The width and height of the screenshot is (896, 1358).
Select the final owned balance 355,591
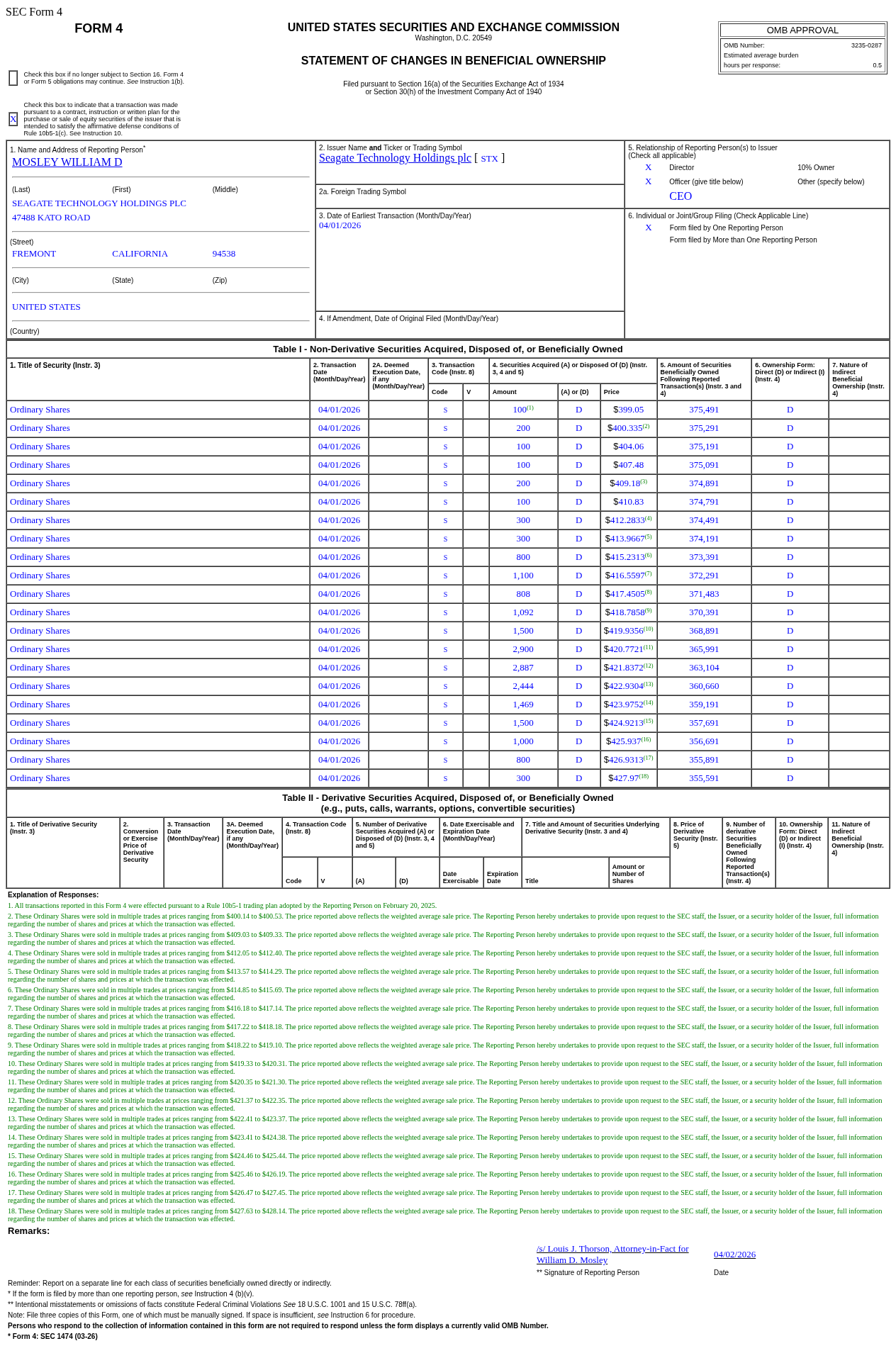coord(704,778)
